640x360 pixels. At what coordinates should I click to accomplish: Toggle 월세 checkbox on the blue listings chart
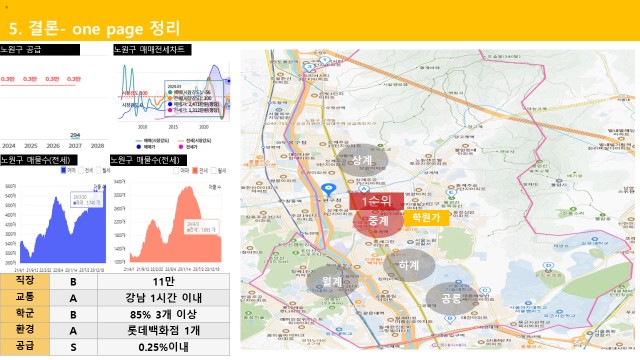click(99, 170)
